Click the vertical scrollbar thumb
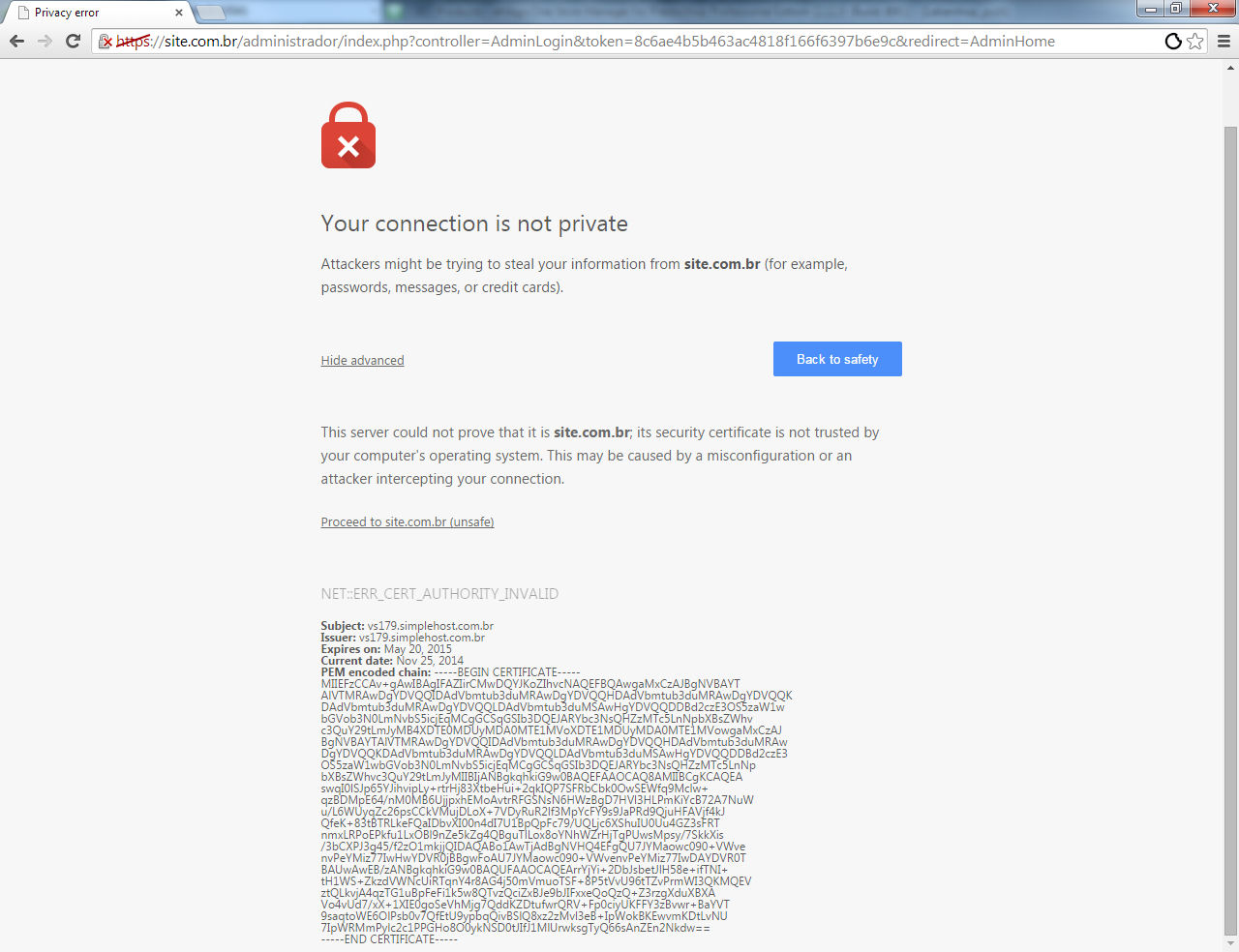The width and height of the screenshot is (1239, 952). click(1231, 531)
